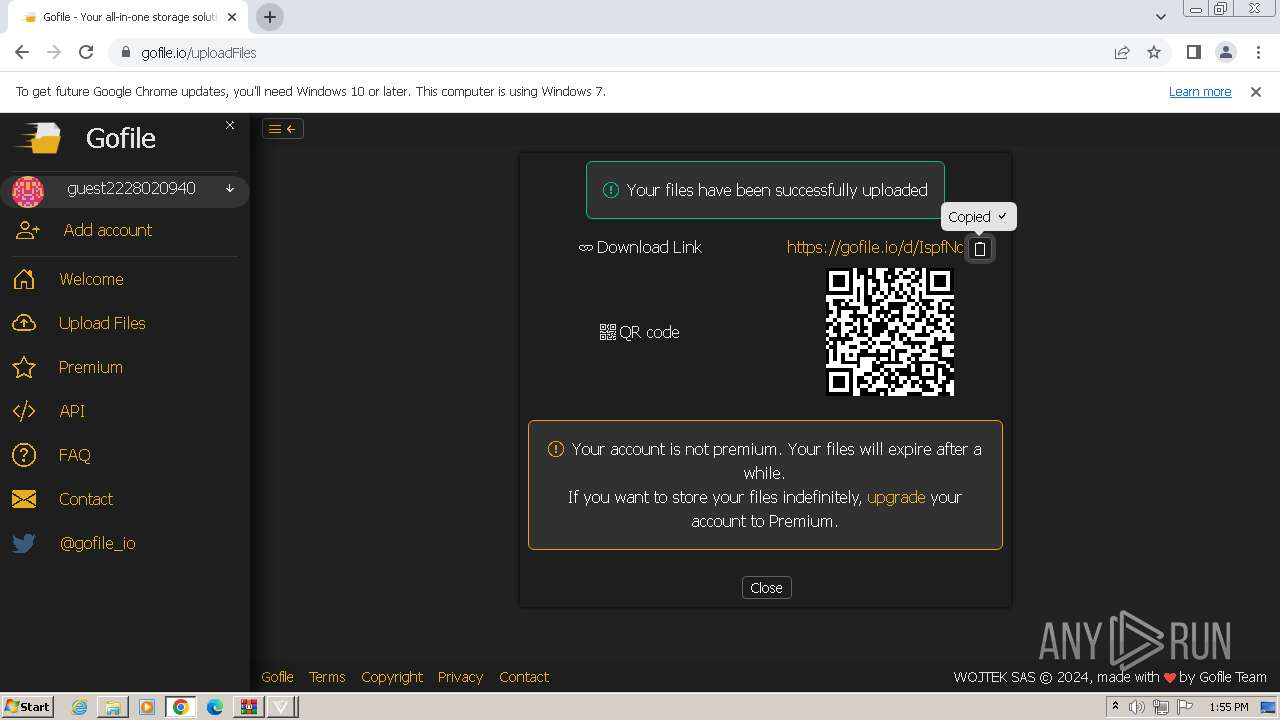Click the Premium star icon
1280x720 pixels.
click(x=24, y=367)
